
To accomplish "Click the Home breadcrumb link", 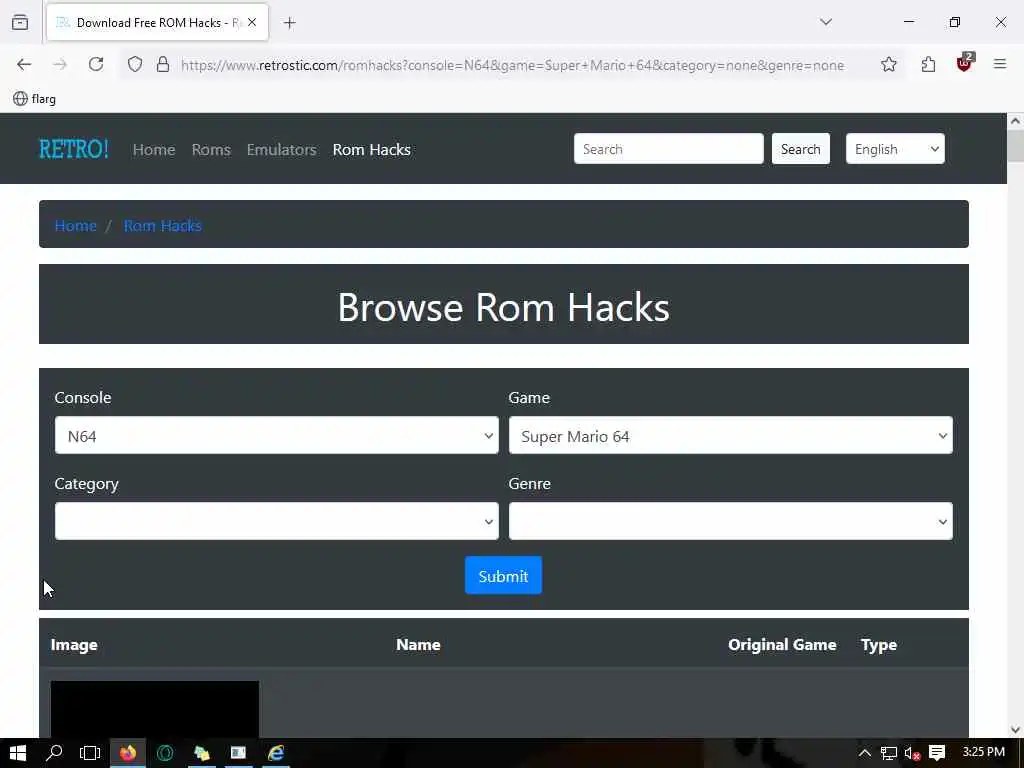I will 76,225.
